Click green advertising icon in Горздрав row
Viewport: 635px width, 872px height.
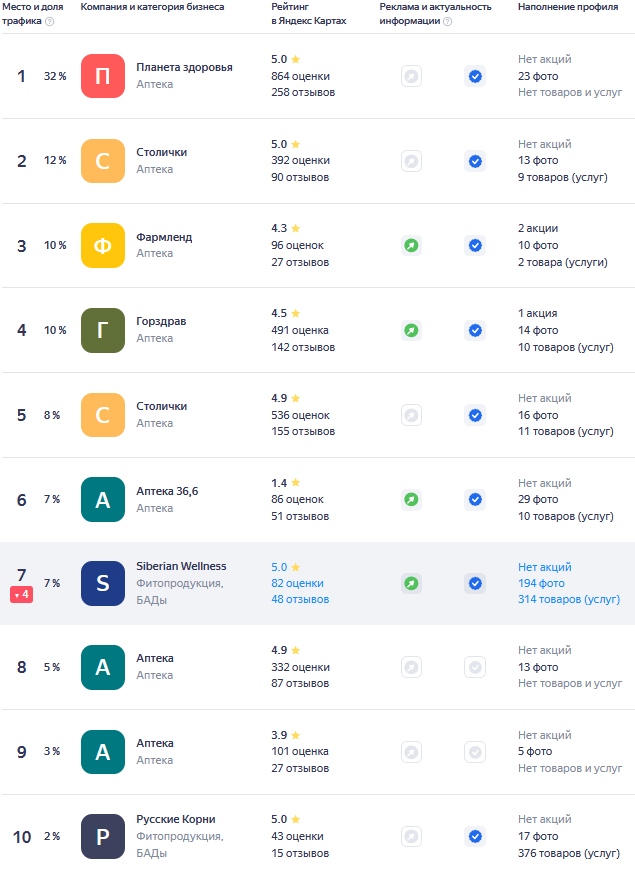411,330
